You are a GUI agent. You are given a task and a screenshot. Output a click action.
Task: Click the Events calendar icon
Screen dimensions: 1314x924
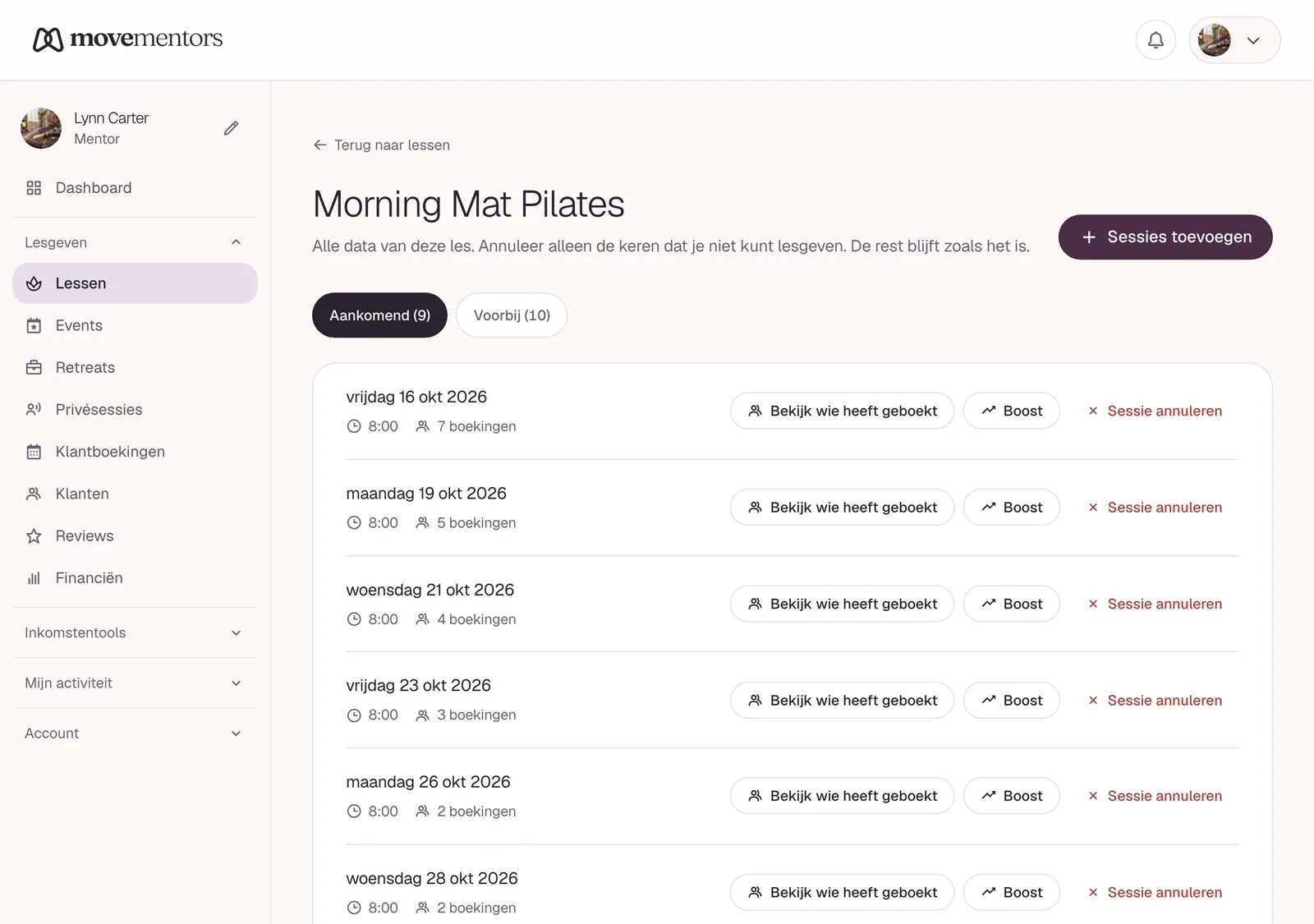[34, 326]
